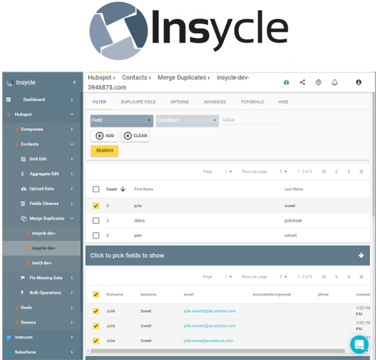Uncheck the julie.sweet4@accenture.com row checkbox
Image resolution: width=376 pixels, height=360 pixels.
click(96, 326)
